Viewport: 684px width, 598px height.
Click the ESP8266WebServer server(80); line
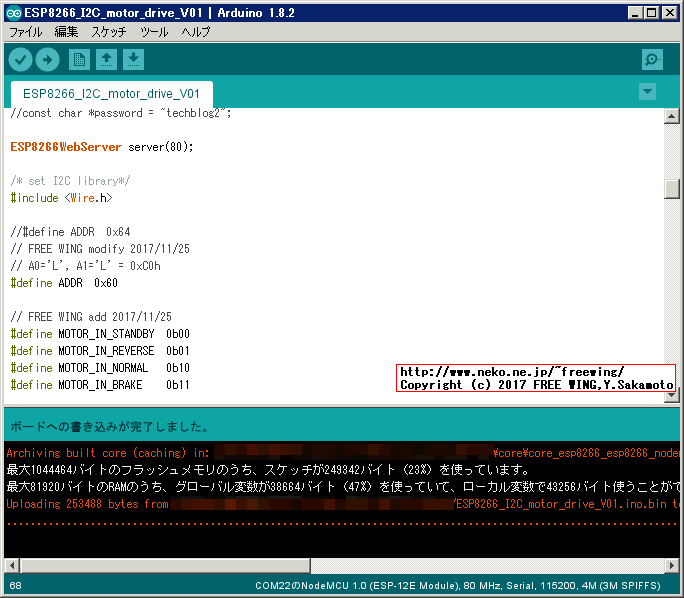(102, 147)
